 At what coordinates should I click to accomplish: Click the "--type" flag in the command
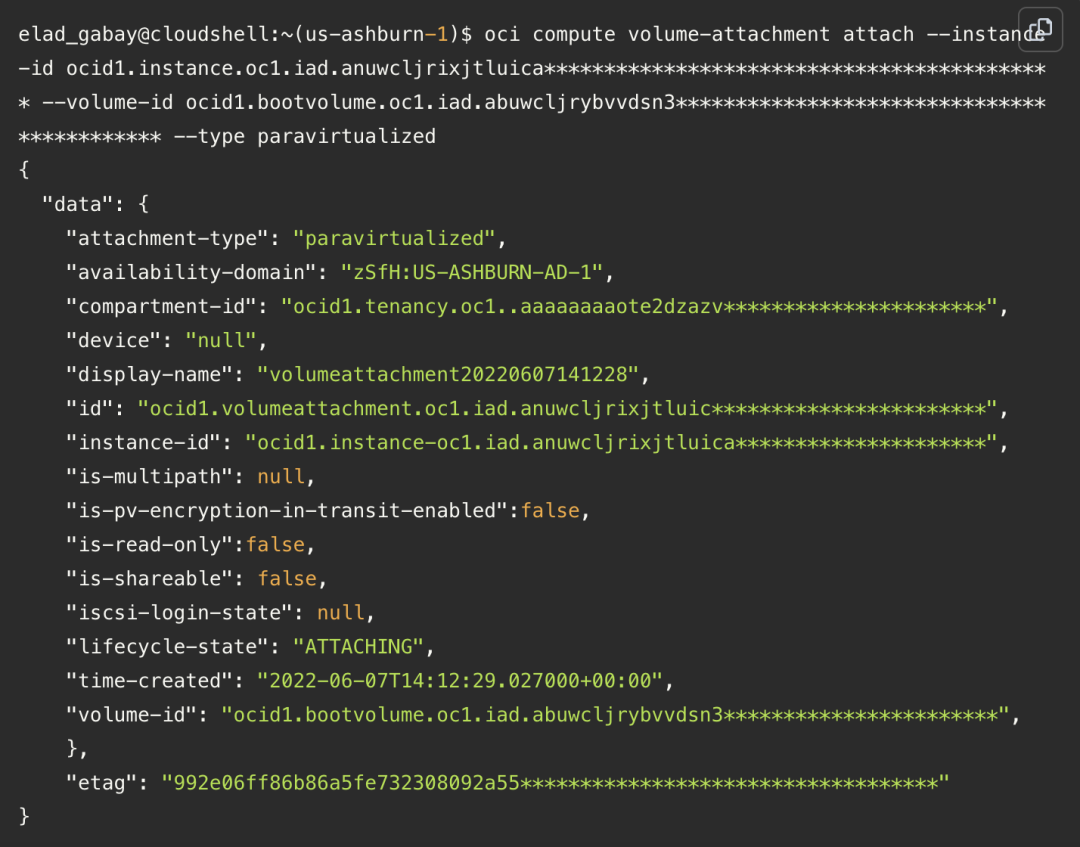pyautogui.click(x=209, y=136)
